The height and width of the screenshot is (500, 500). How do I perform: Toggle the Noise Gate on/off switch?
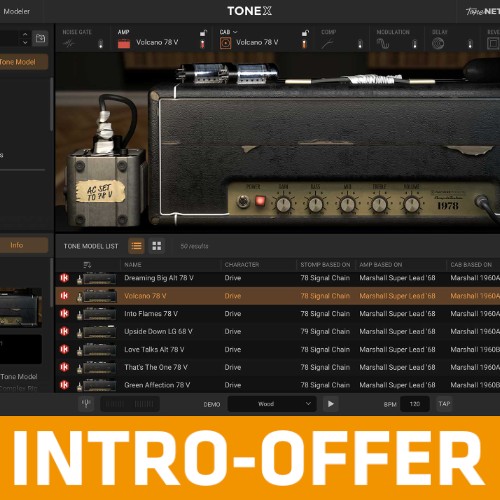click(x=101, y=44)
